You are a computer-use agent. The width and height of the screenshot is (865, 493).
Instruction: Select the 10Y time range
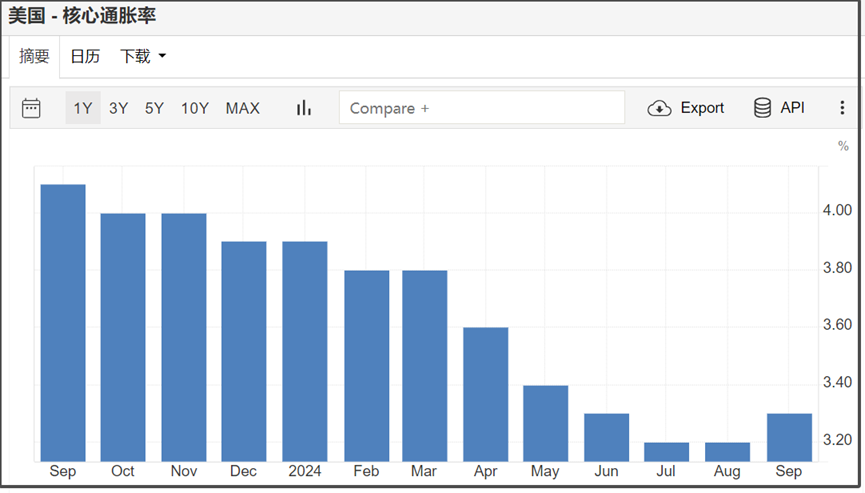195,108
